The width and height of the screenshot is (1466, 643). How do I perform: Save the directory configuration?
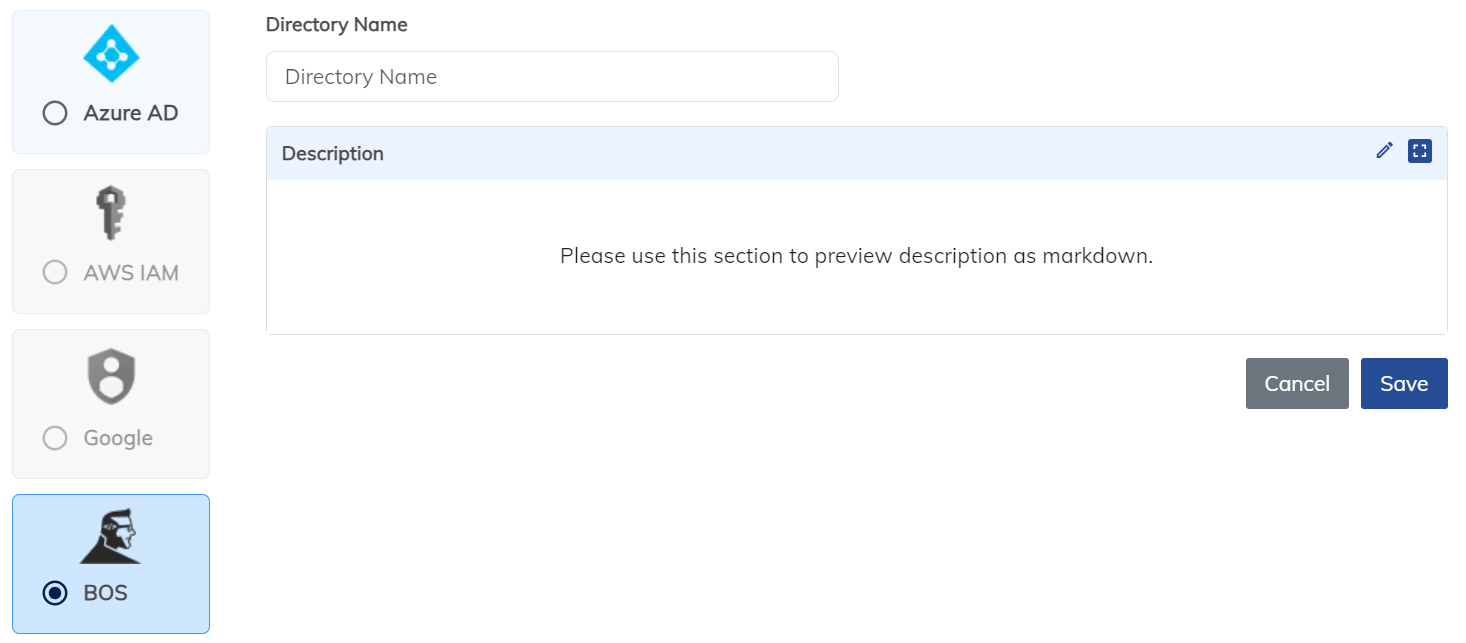pos(1404,384)
